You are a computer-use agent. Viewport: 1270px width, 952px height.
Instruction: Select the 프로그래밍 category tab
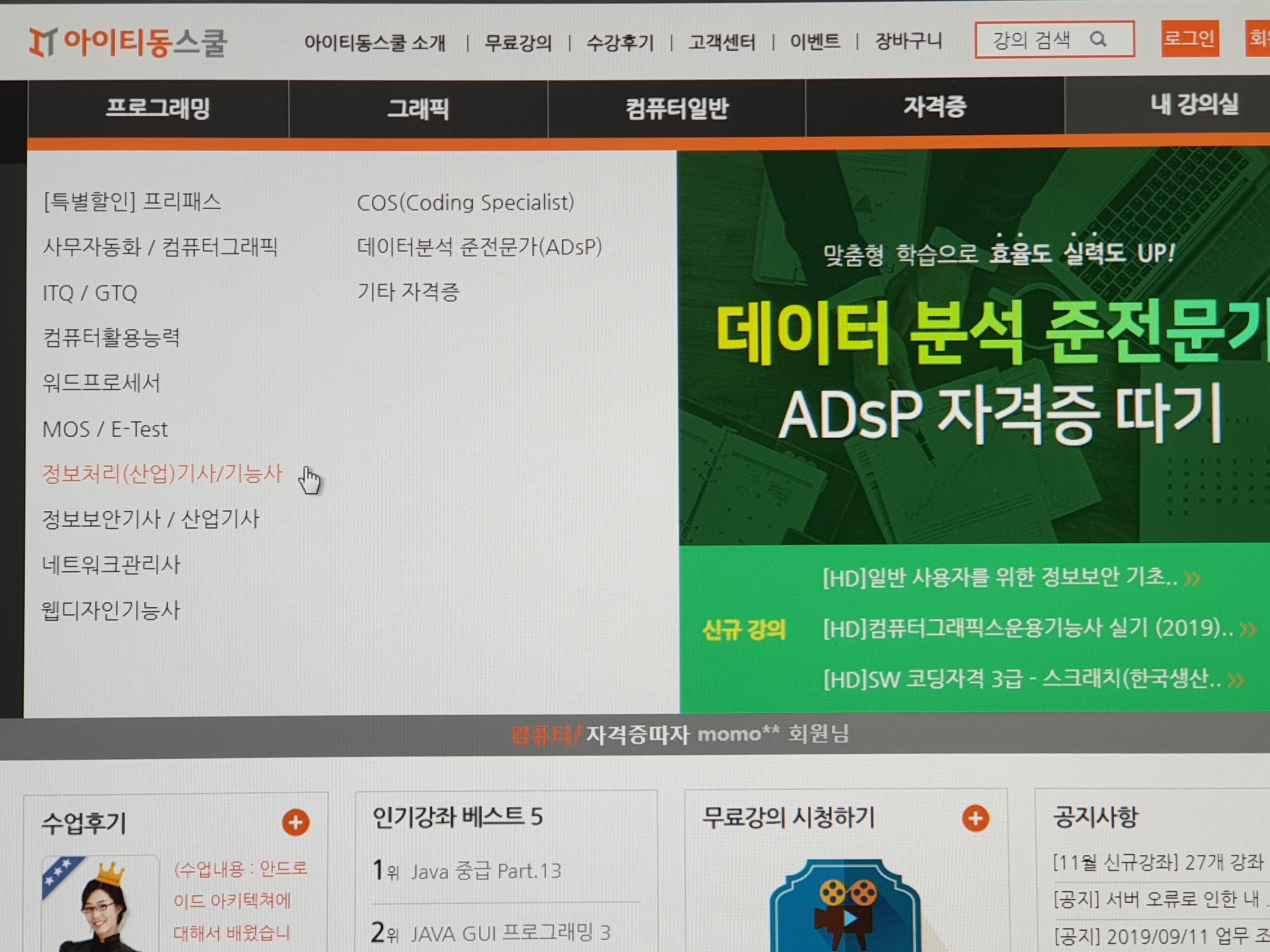[158, 109]
